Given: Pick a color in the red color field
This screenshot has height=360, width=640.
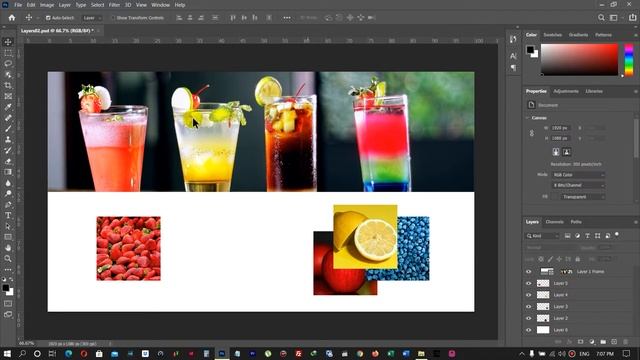Looking at the screenshot, I should 580,60.
